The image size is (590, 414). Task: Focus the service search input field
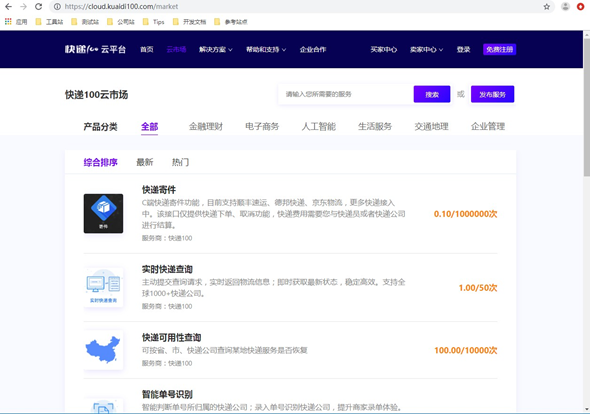coord(346,94)
